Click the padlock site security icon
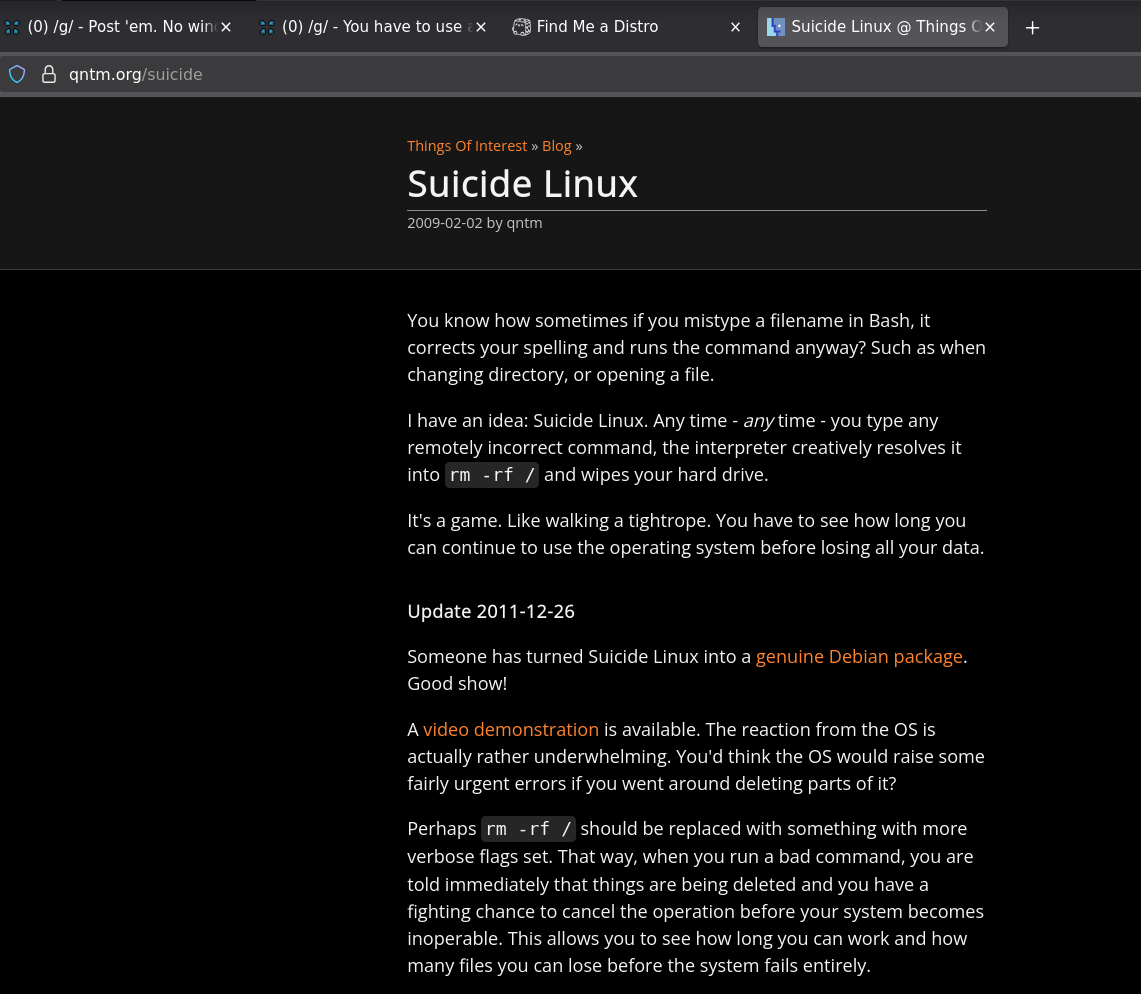The image size is (1141, 994). coord(49,74)
